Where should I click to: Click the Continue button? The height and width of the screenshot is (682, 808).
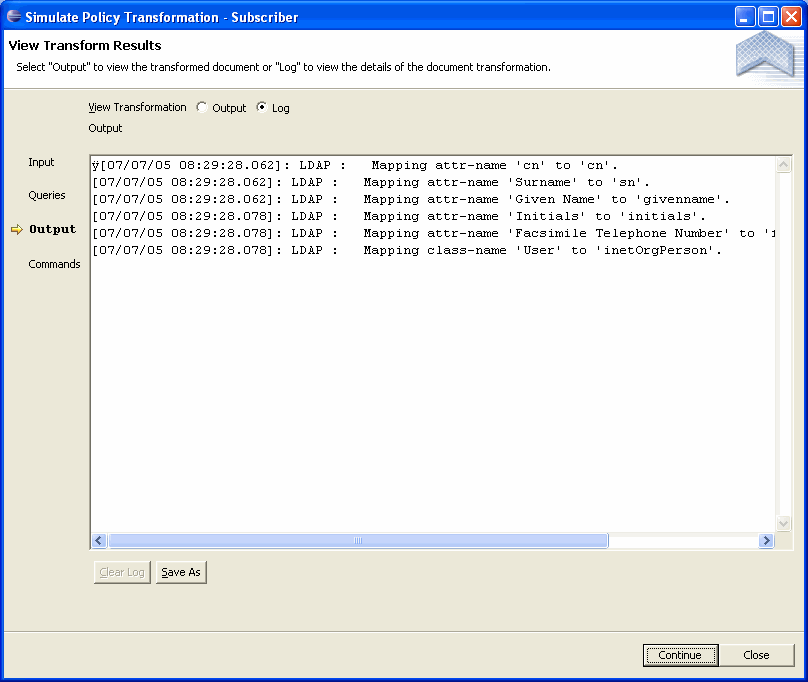point(680,655)
